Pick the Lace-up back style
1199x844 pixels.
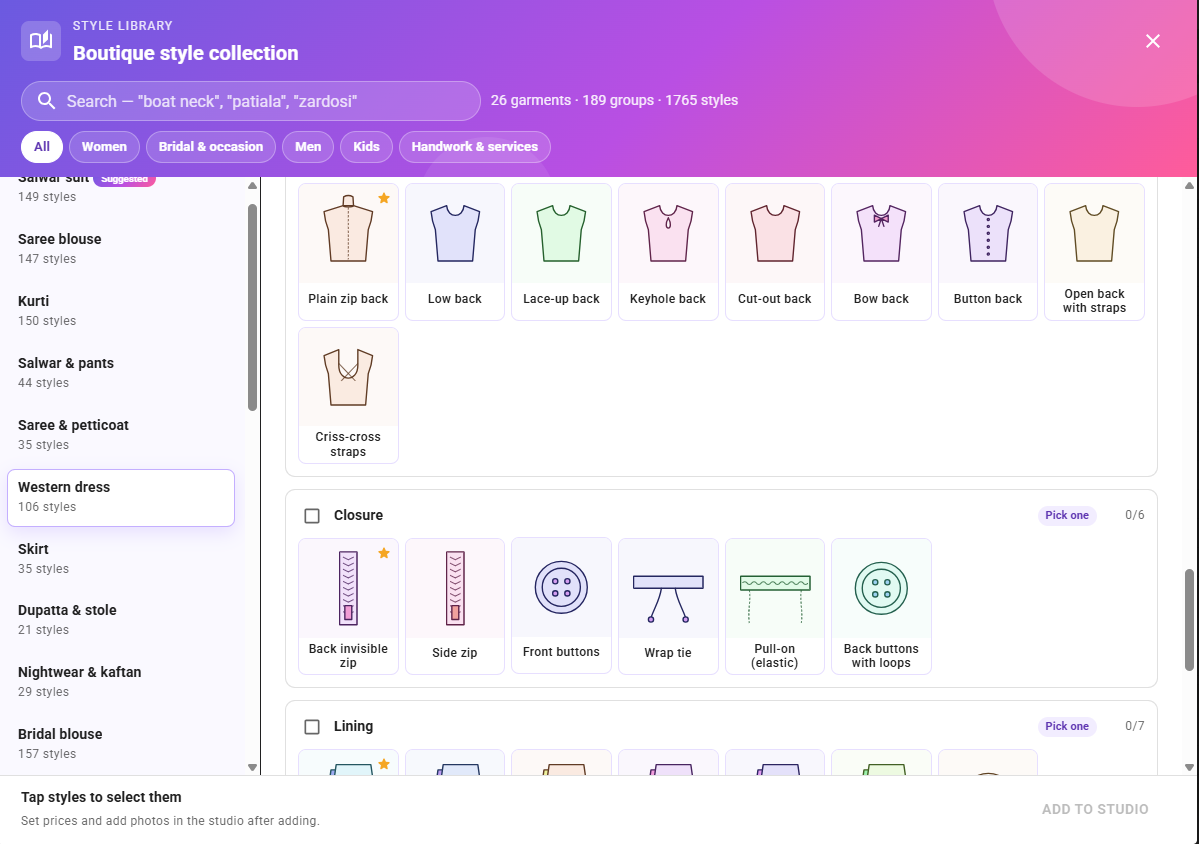click(x=561, y=252)
